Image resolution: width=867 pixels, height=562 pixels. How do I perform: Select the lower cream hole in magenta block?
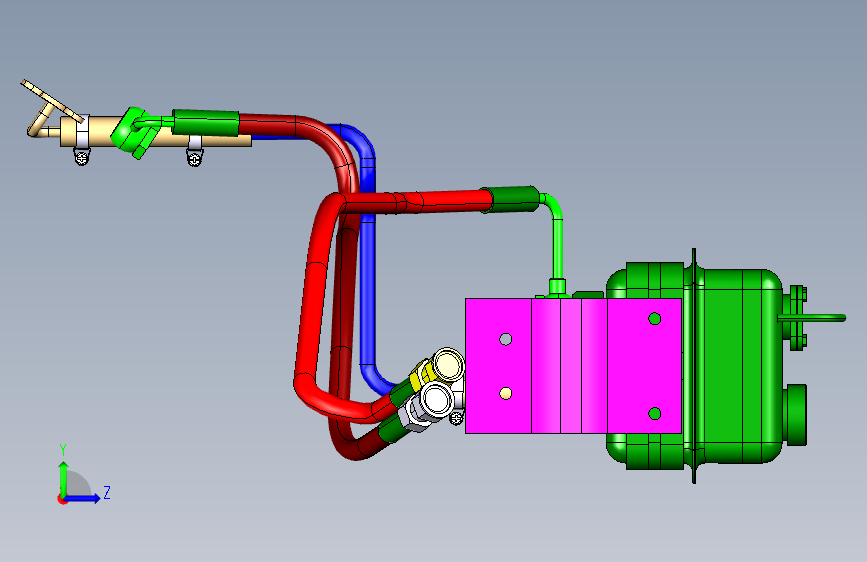tap(505, 393)
